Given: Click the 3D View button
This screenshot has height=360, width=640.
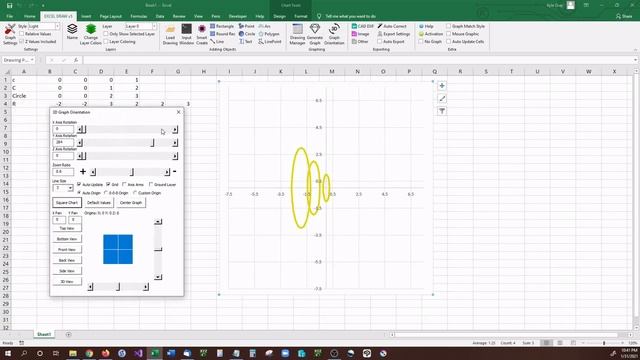Looking at the screenshot, I should click(67, 282).
